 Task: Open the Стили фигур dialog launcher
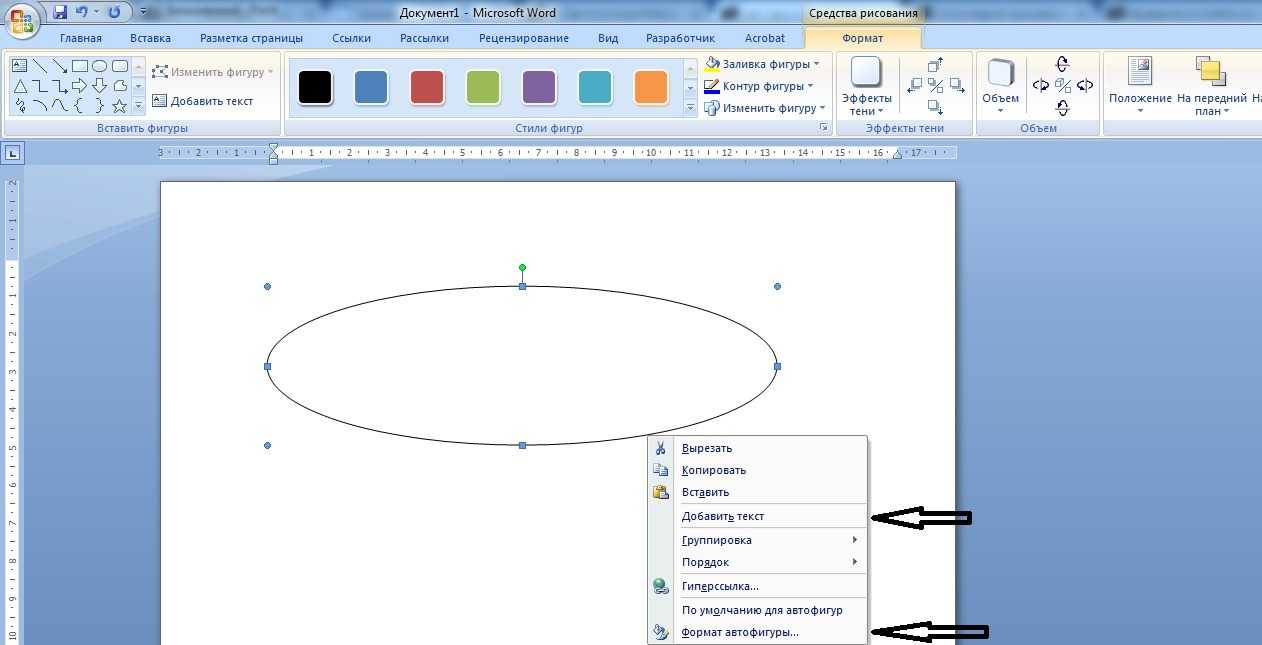coord(824,128)
